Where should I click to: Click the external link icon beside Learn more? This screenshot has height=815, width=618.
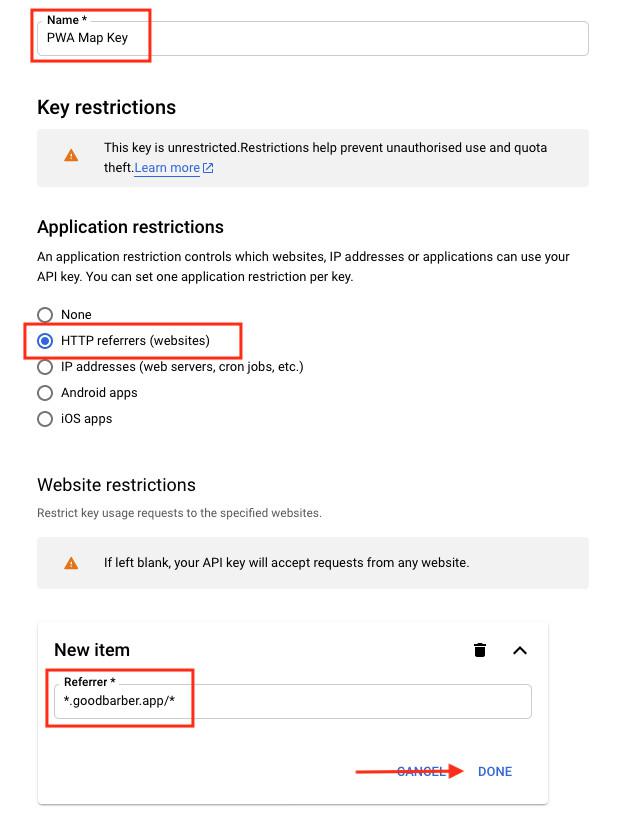pyautogui.click(x=208, y=168)
